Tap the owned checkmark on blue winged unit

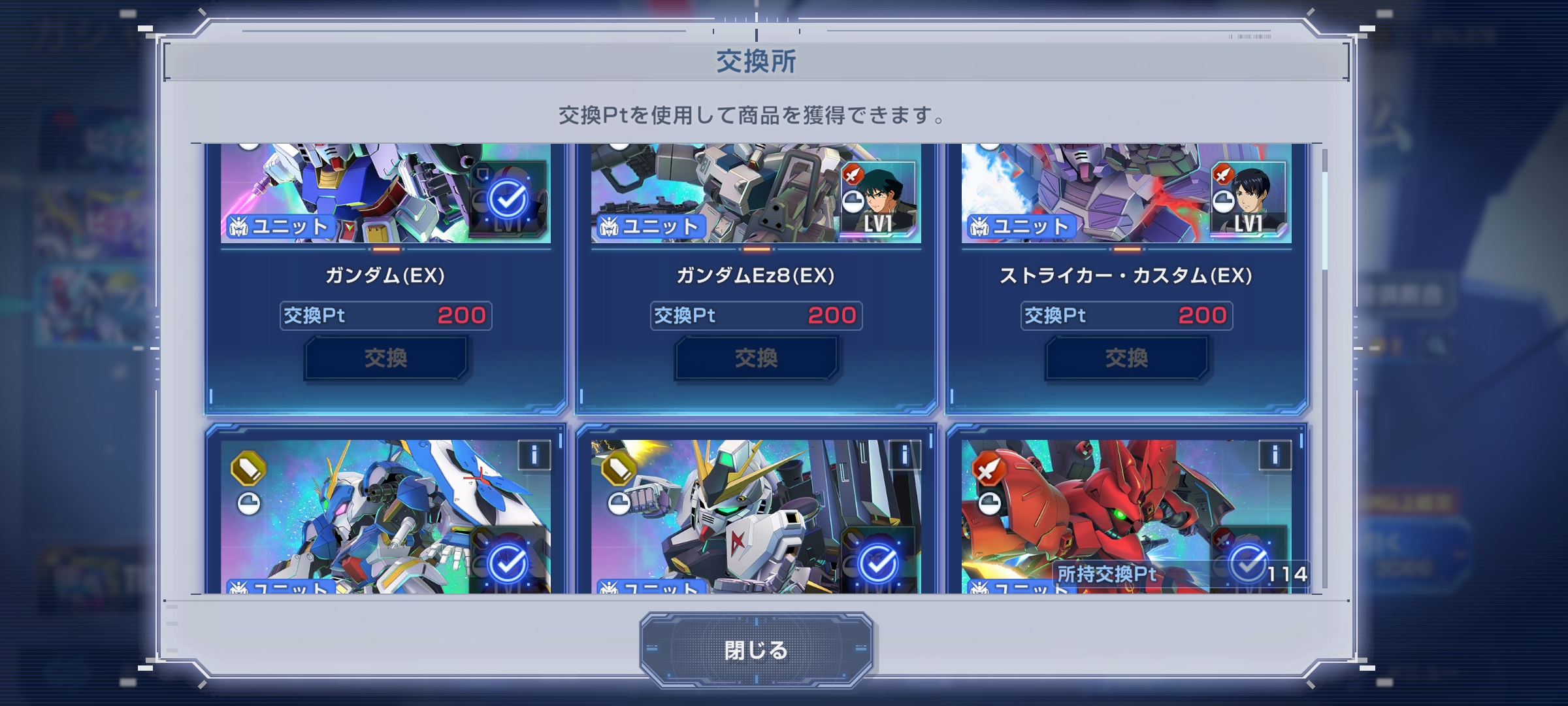(x=508, y=563)
